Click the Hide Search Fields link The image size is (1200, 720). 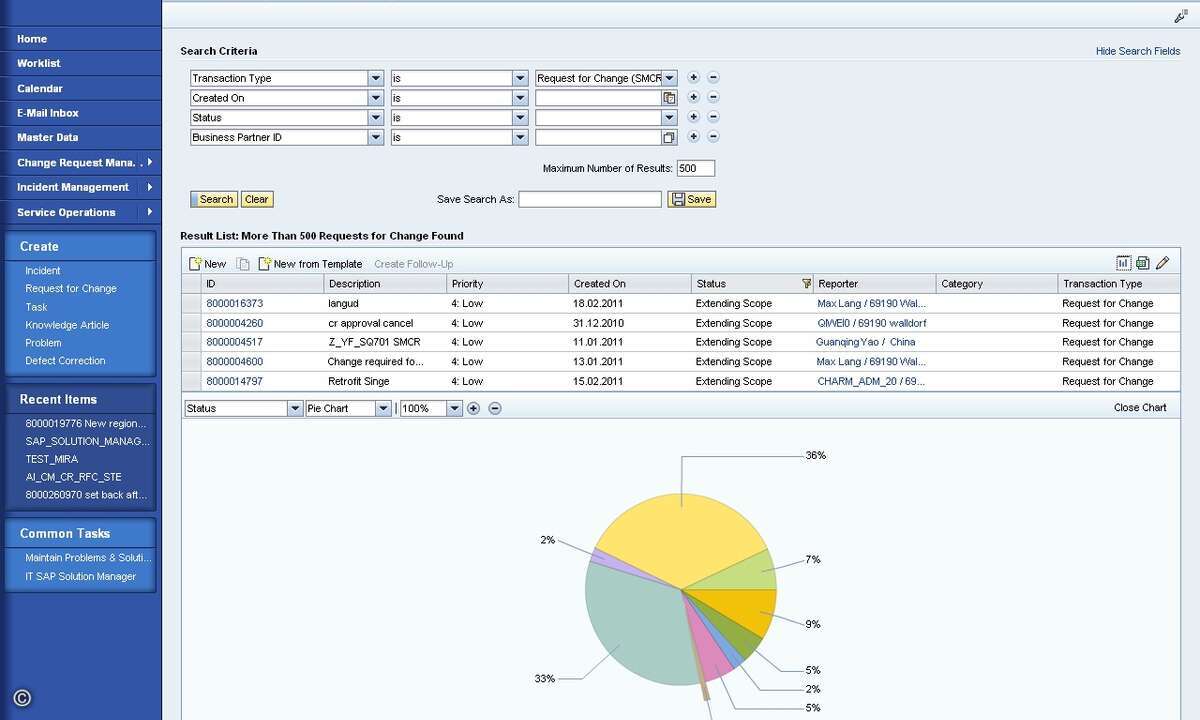click(1138, 51)
